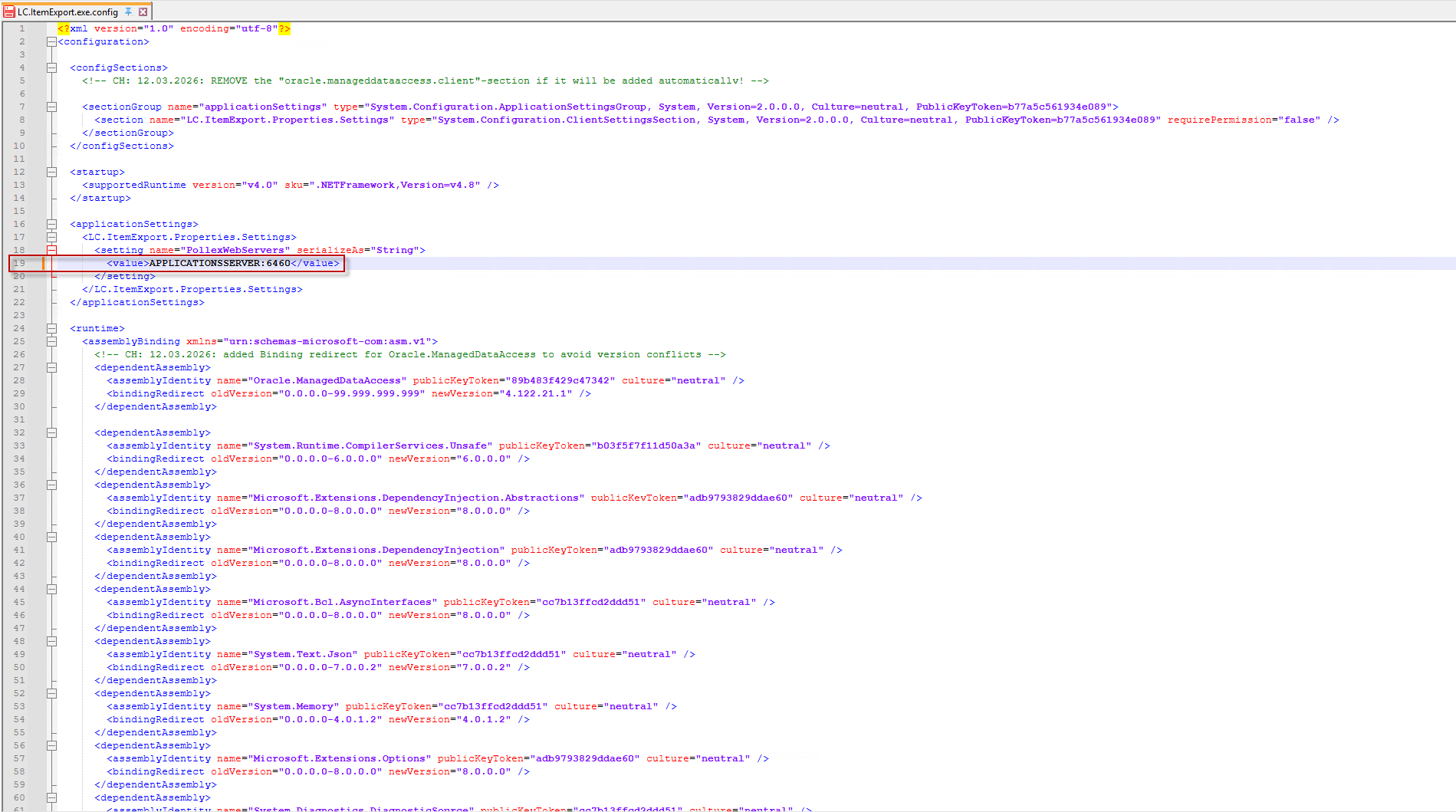The image size is (1456, 812).
Task: Click the </startup> closing tag
Action: click(x=100, y=198)
